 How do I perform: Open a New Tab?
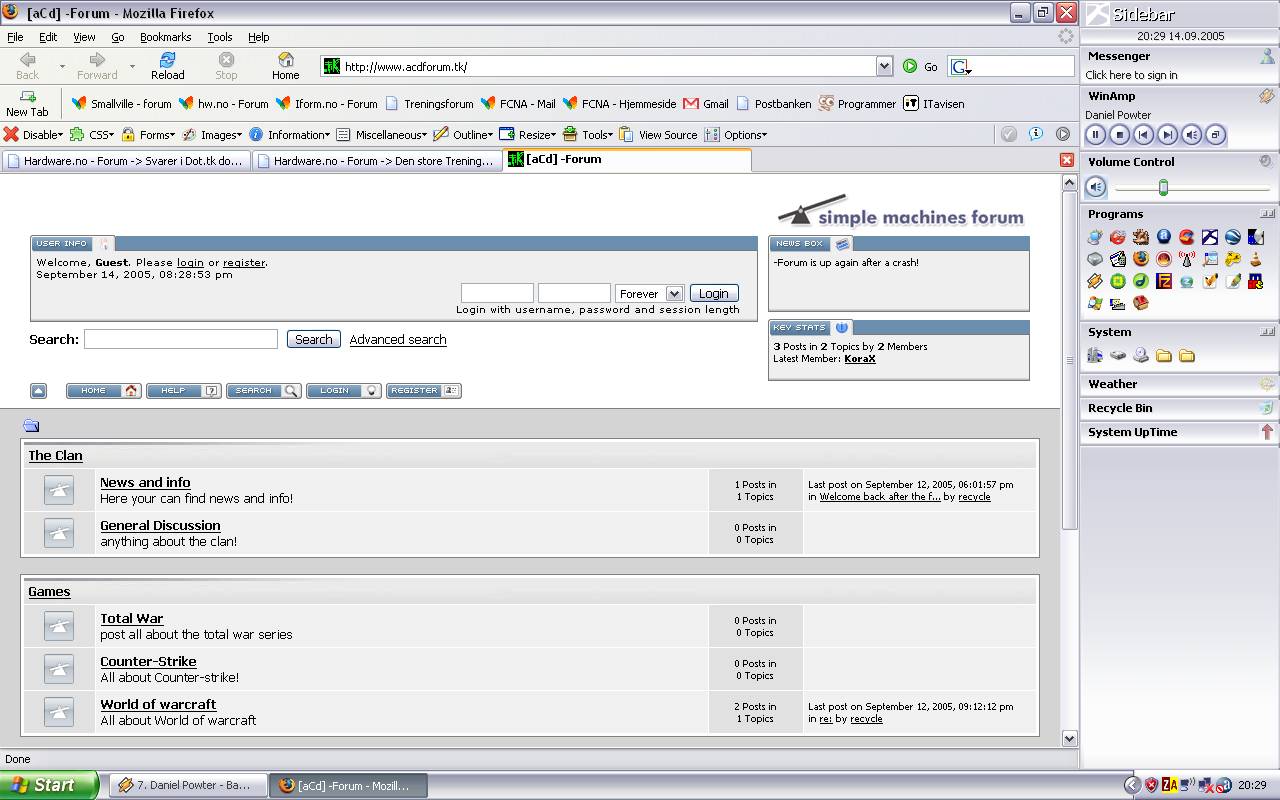[x=27, y=104]
